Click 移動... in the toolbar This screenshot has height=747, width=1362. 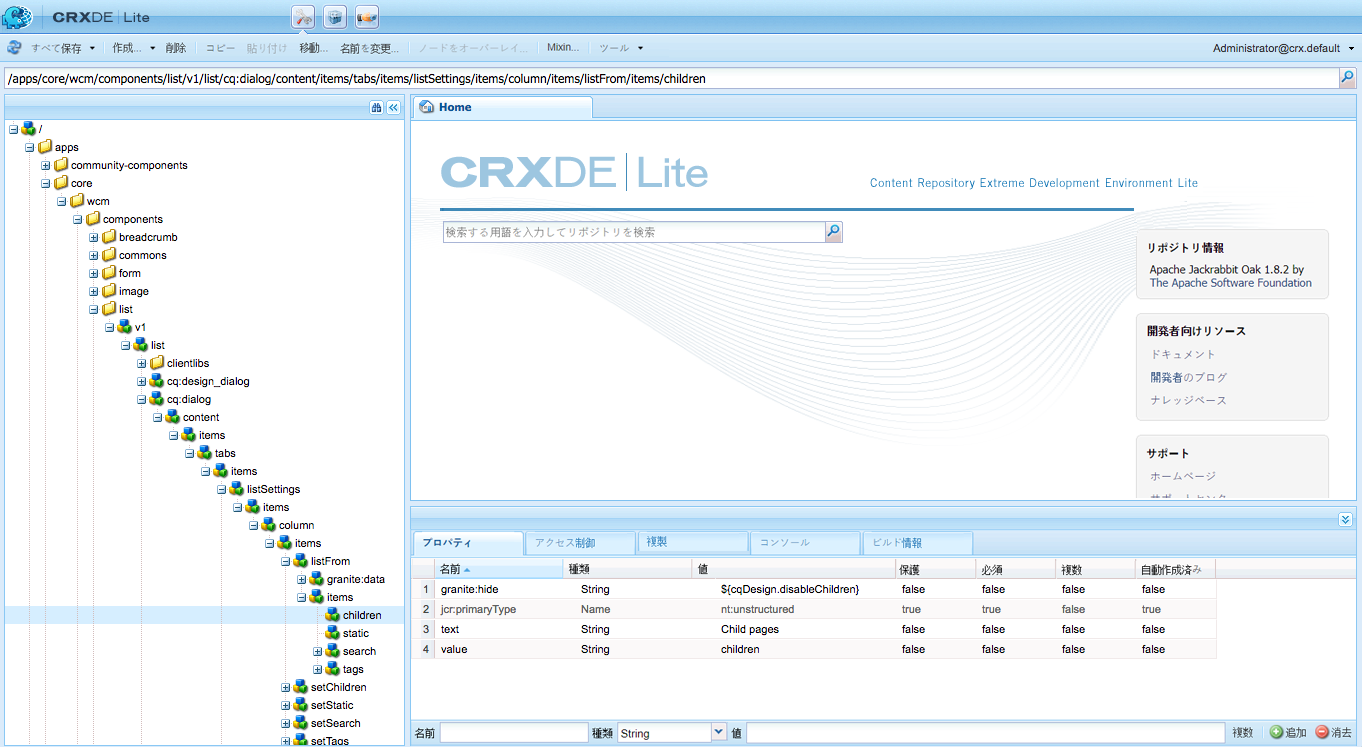314,48
